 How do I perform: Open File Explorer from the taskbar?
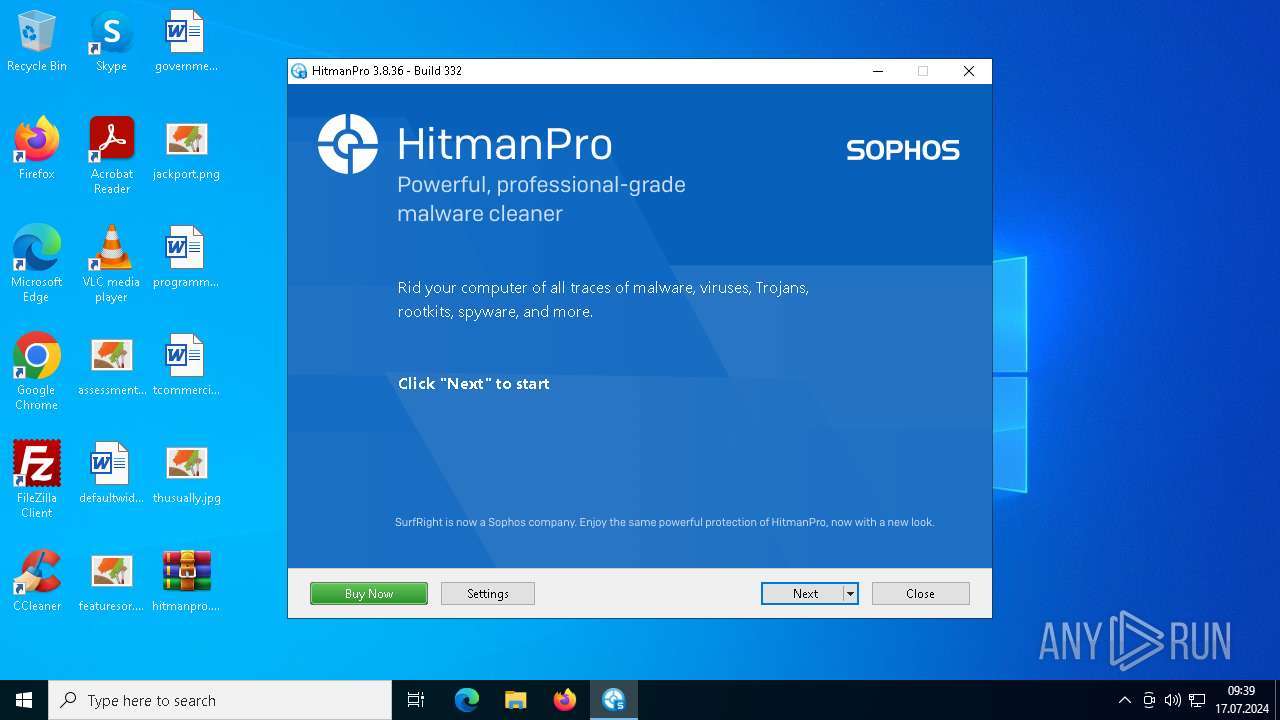click(x=516, y=700)
